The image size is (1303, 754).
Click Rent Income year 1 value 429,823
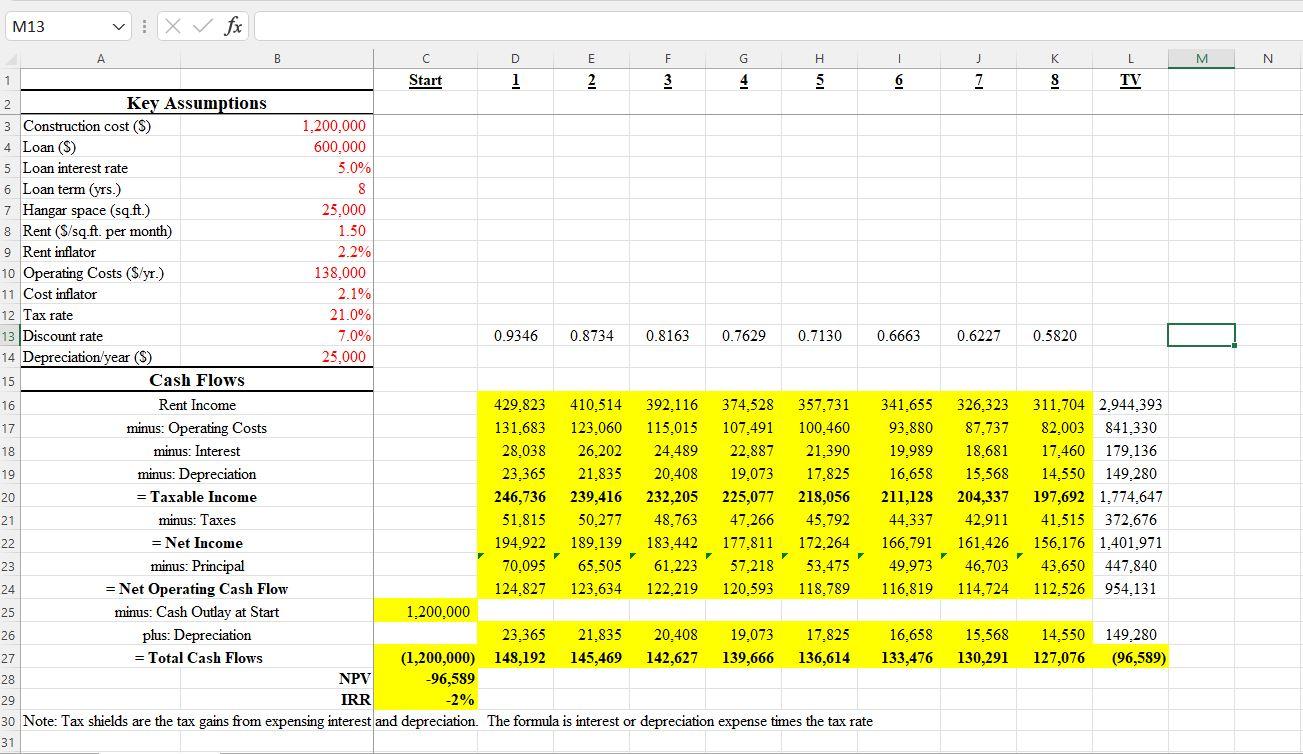pyautogui.click(x=520, y=405)
